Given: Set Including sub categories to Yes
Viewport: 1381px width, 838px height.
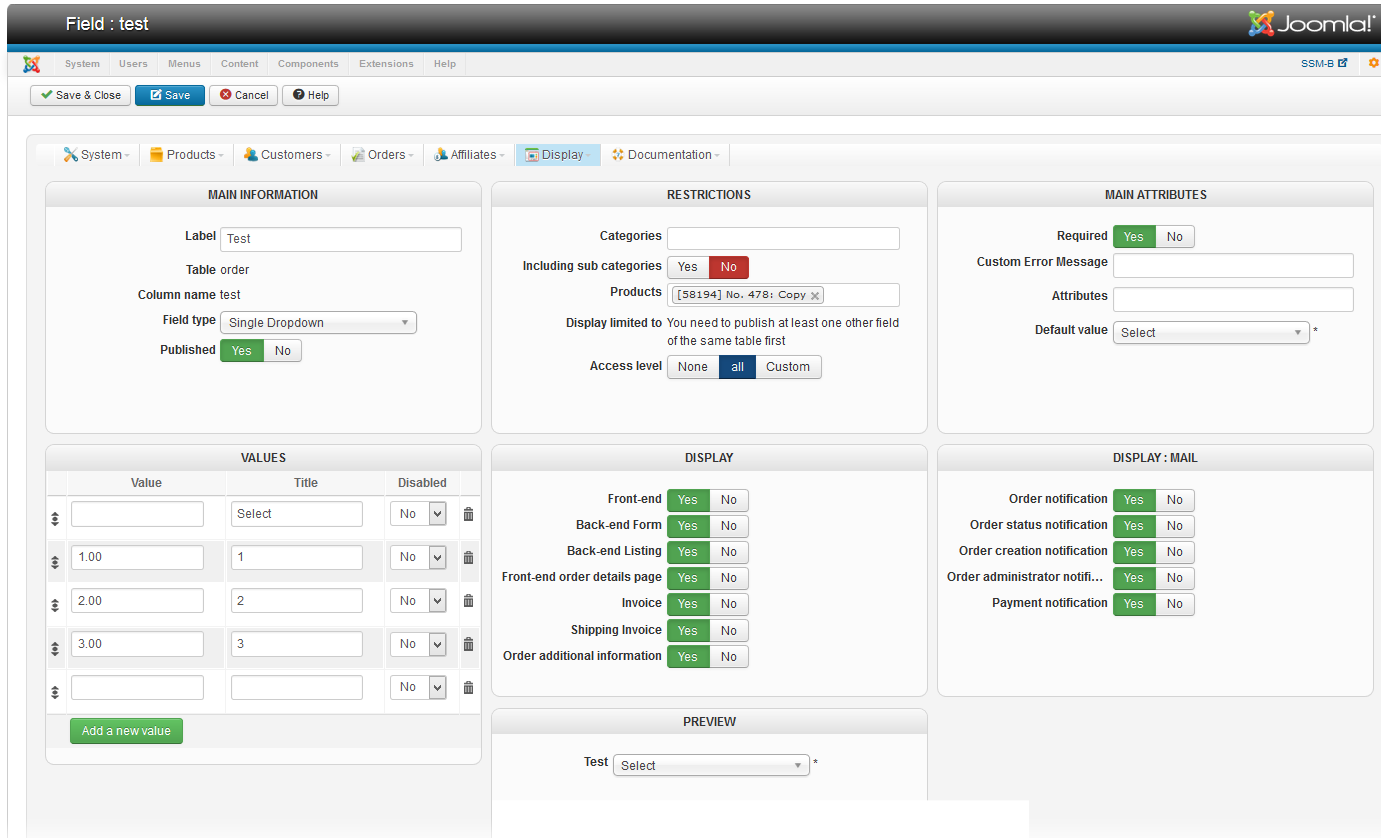Looking at the screenshot, I should [688, 267].
